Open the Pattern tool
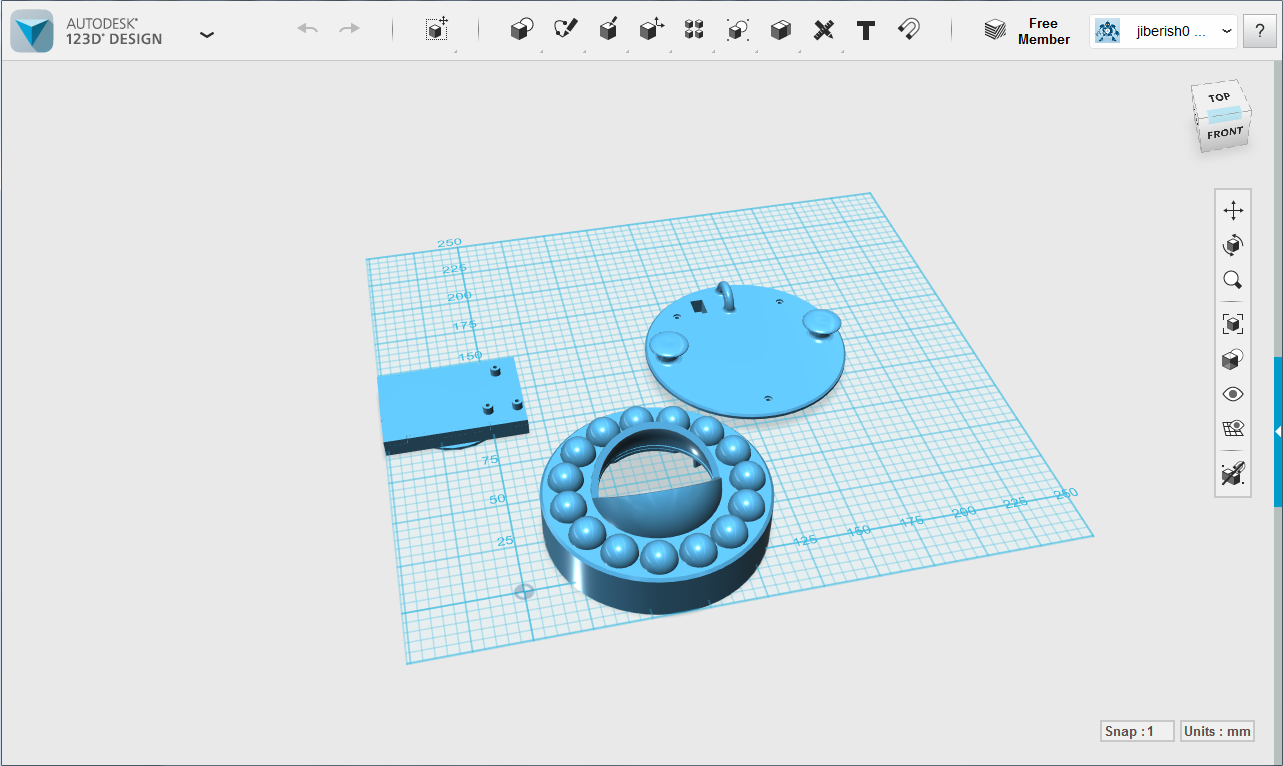This screenshot has height=766, width=1283. 694,30
